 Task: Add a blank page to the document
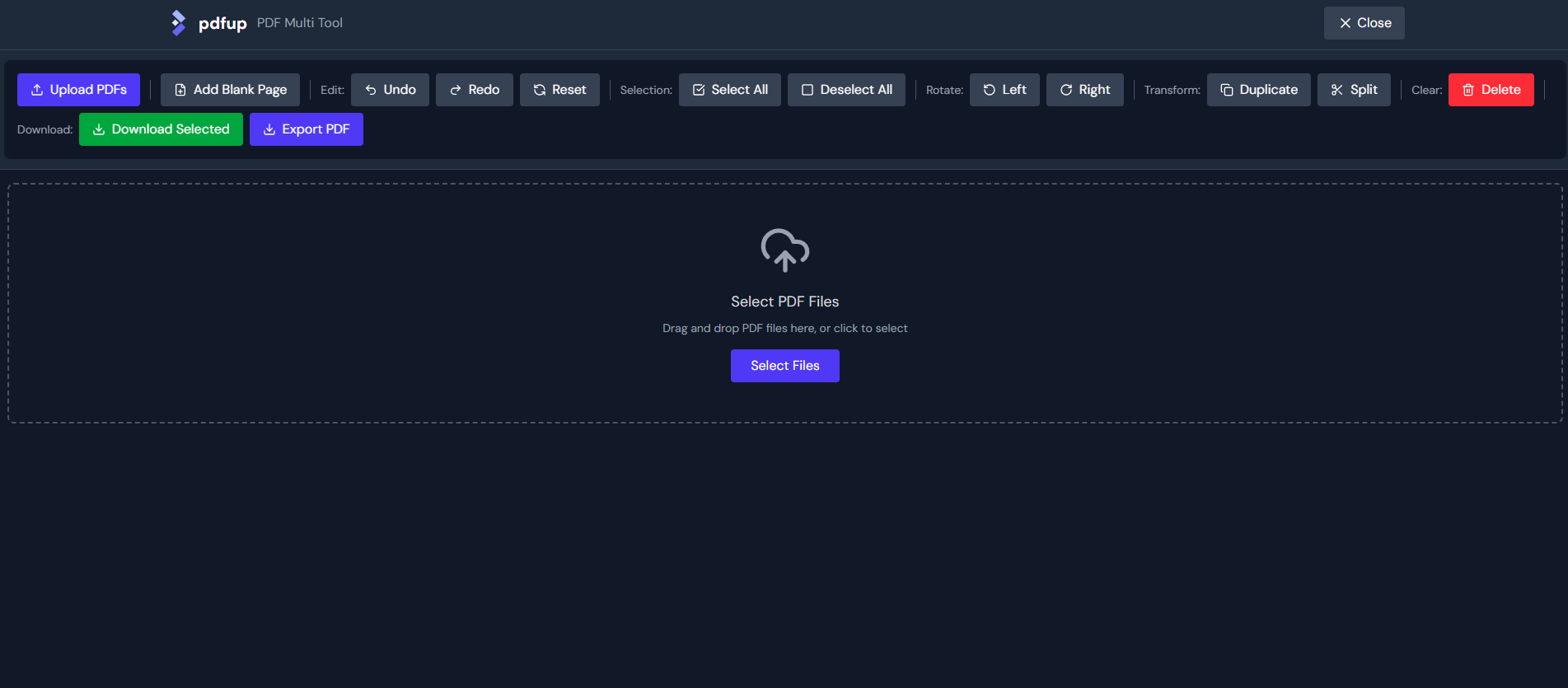click(230, 90)
